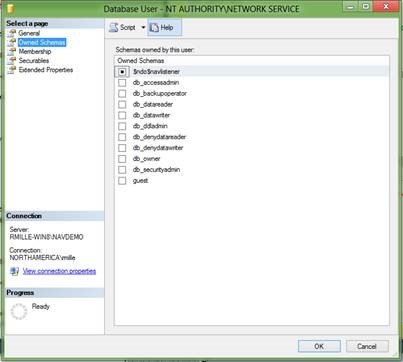This screenshot has height=362, width=403.
Task: Click the General page icon
Action: coord(12,33)
